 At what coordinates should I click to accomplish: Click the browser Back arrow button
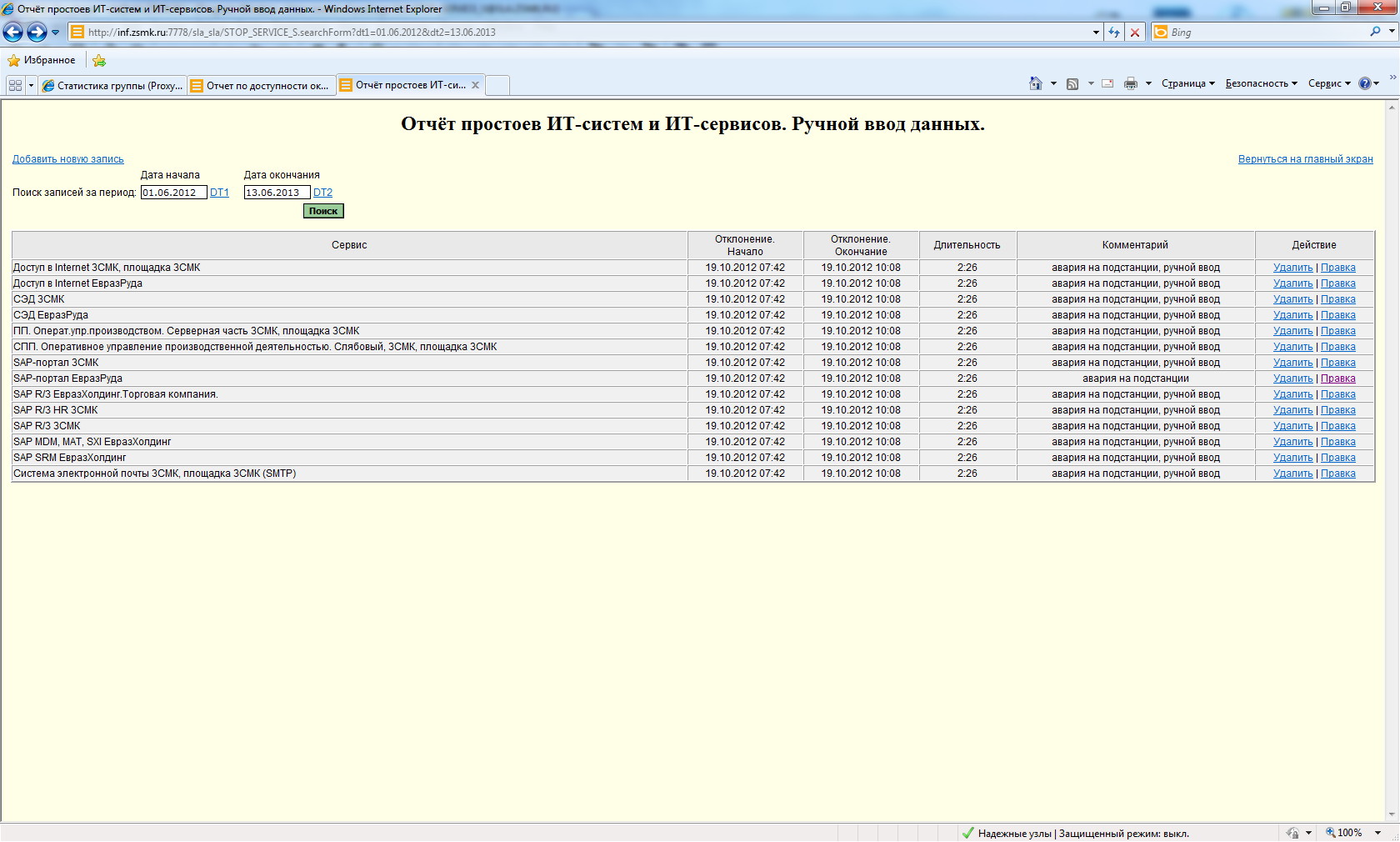(13, 33)
